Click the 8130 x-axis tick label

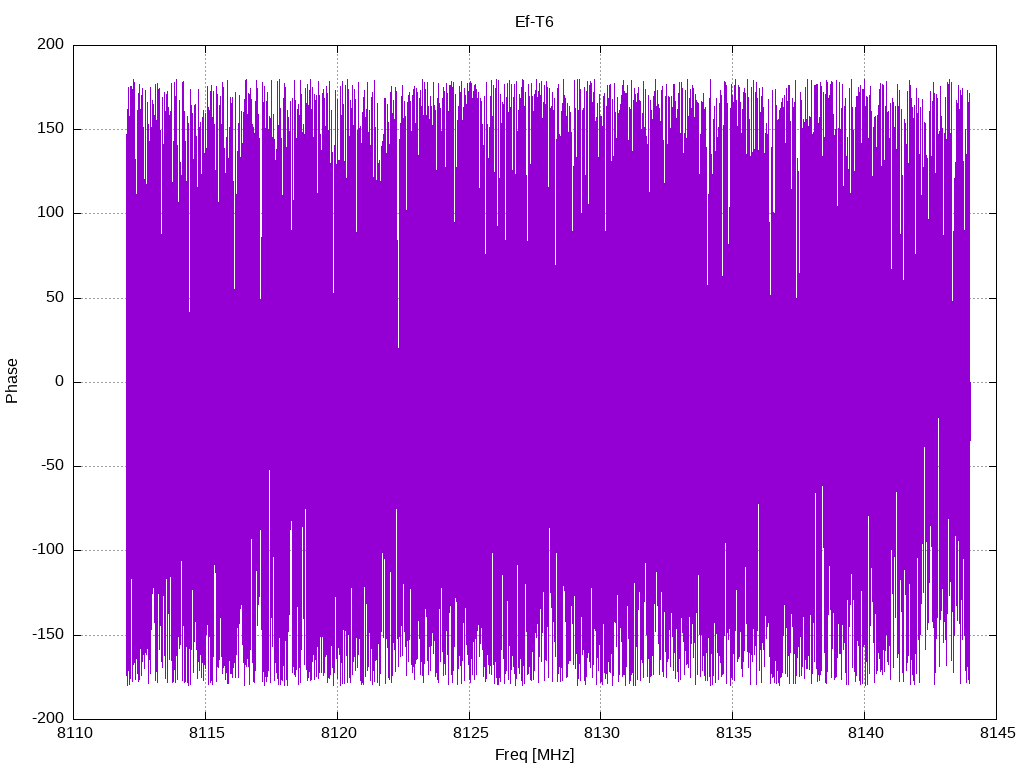click(x=601, y=733)
